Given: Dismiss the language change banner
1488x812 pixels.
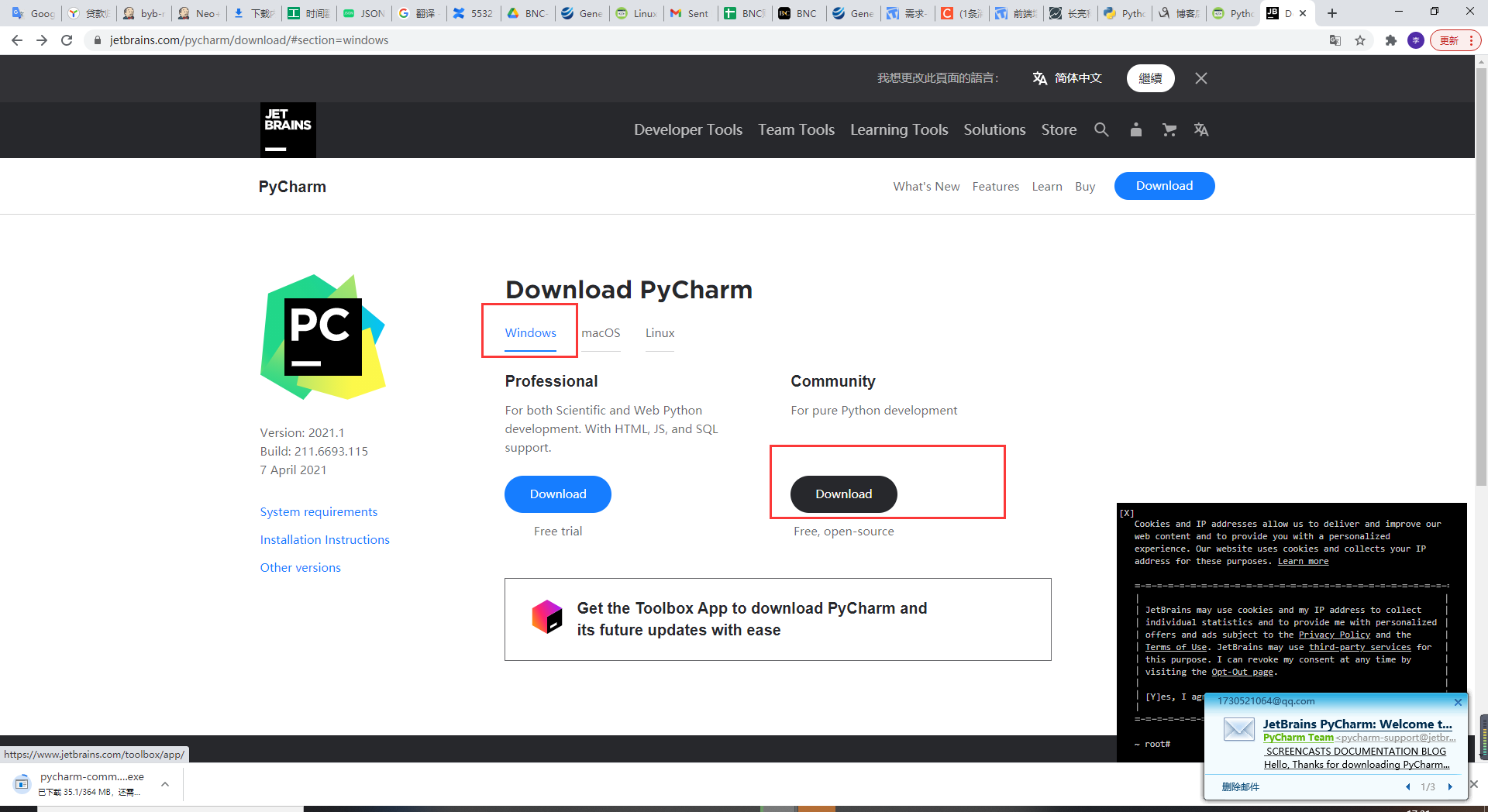Looking at the screenshot, I should click(x=1201, y=78).
